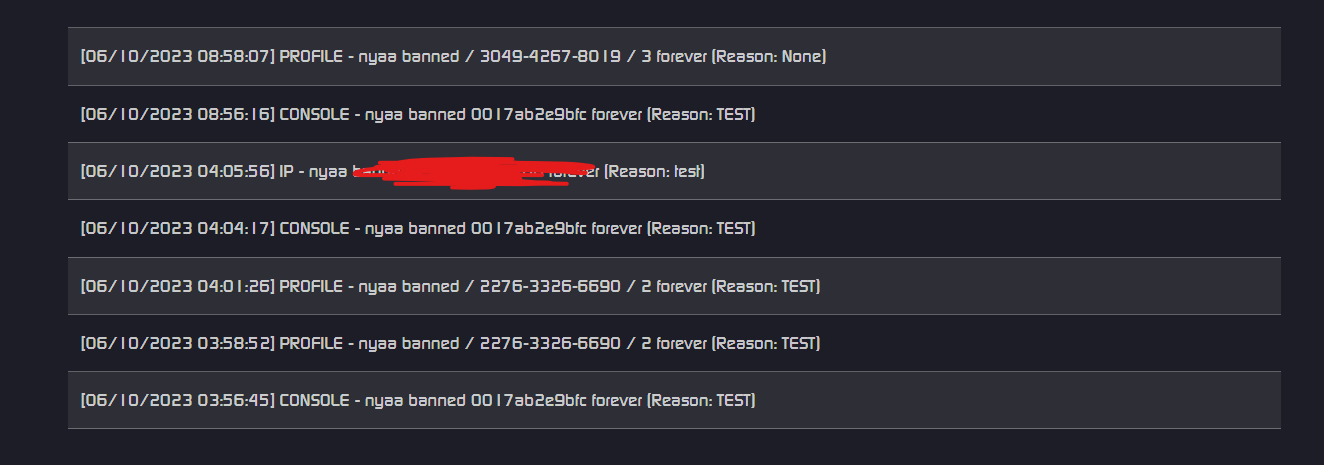
Task: Click the "Reason: TEST" text in the 03:58:52 entry
Action: pyautogui.click(x=766, y=344)
